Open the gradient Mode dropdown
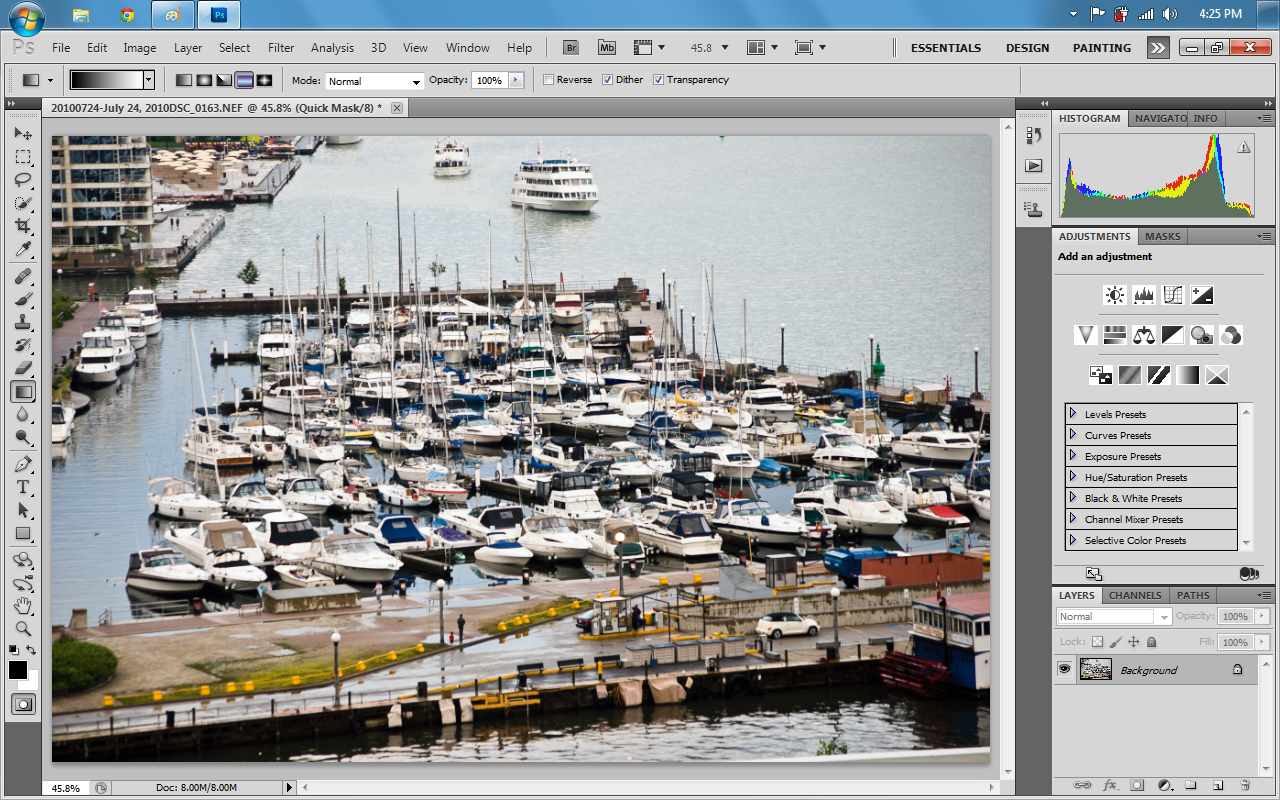 pos(374,81)
